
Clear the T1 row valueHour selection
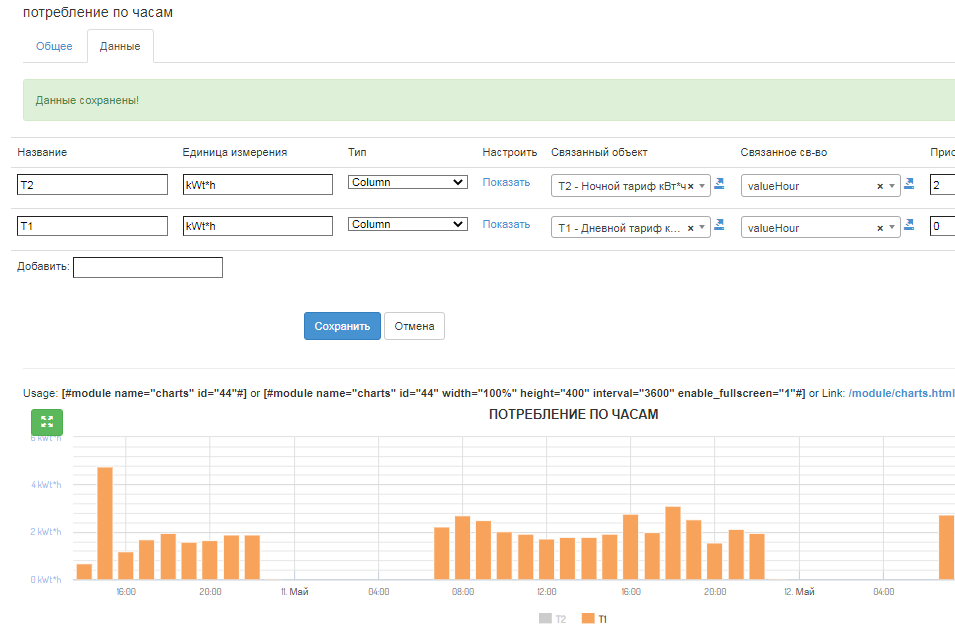click(x=880, y=228)
